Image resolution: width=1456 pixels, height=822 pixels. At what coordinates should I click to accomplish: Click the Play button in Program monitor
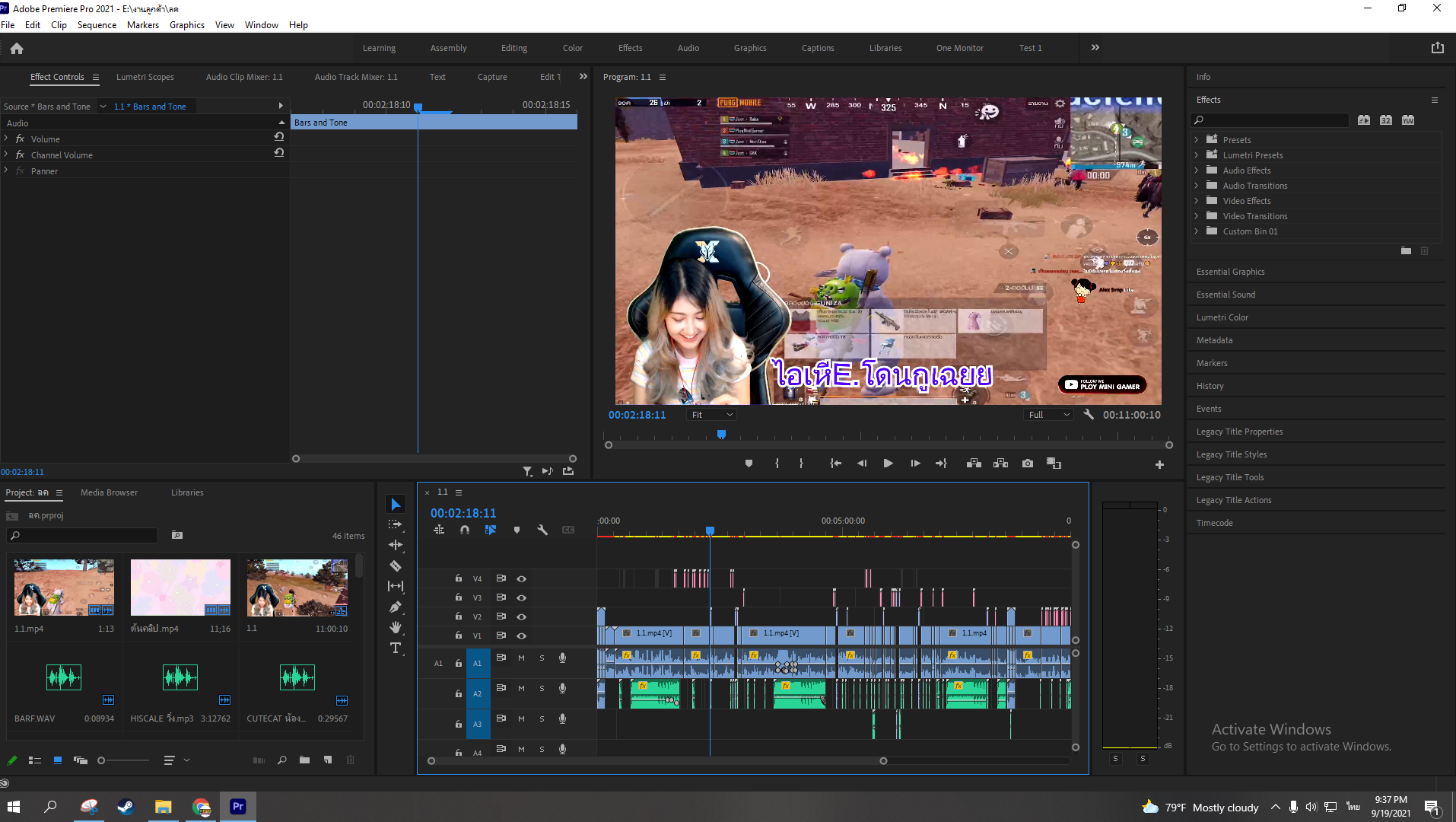pos(888,464)
